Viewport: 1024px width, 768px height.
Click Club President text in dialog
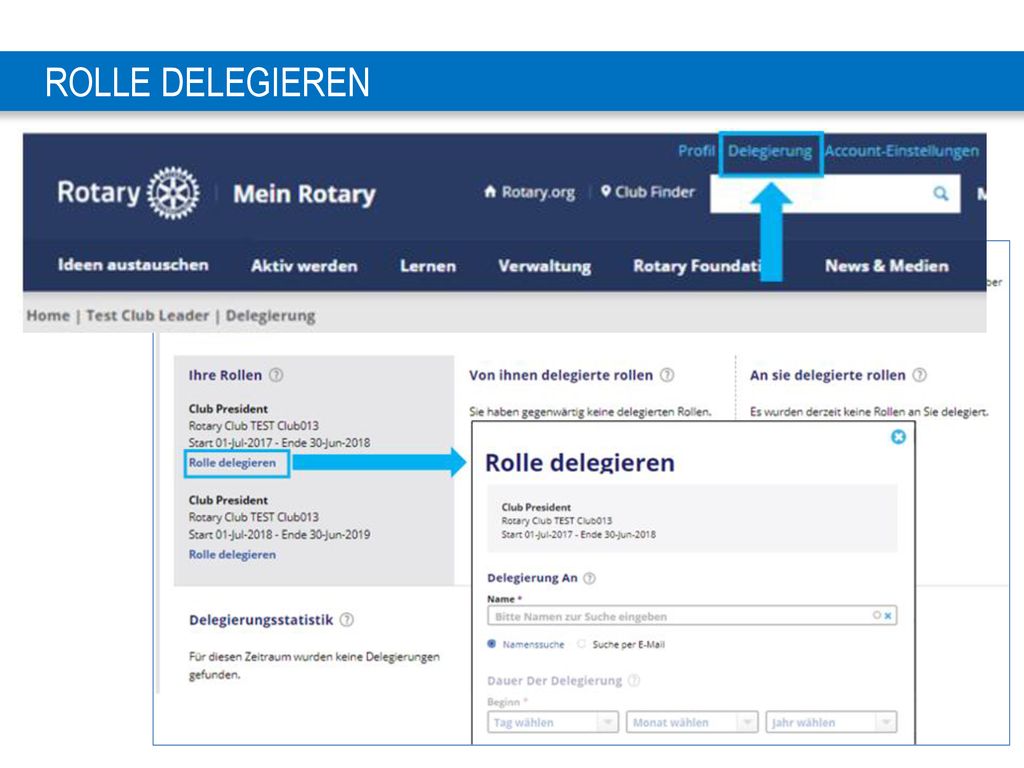[x=536, y=507]
